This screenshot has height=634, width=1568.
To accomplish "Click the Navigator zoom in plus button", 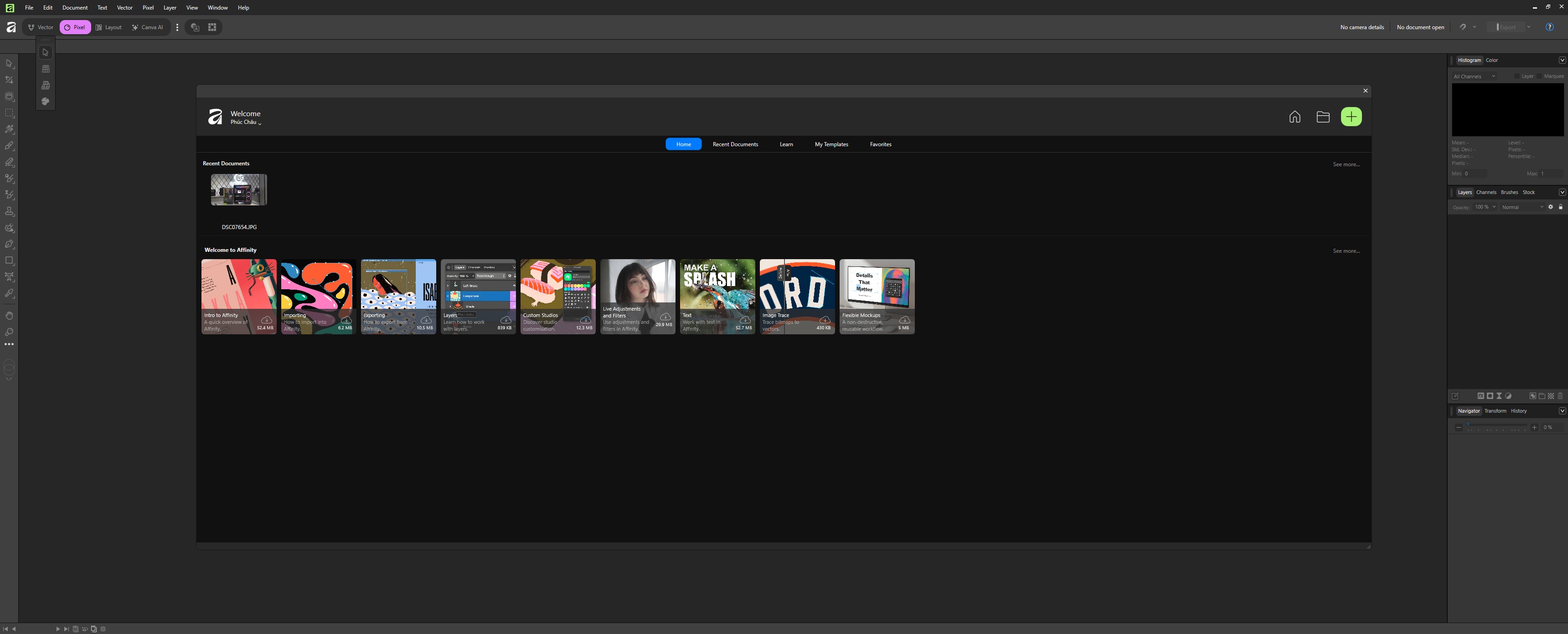I will pyautogui.click(x=1535, y=427).
